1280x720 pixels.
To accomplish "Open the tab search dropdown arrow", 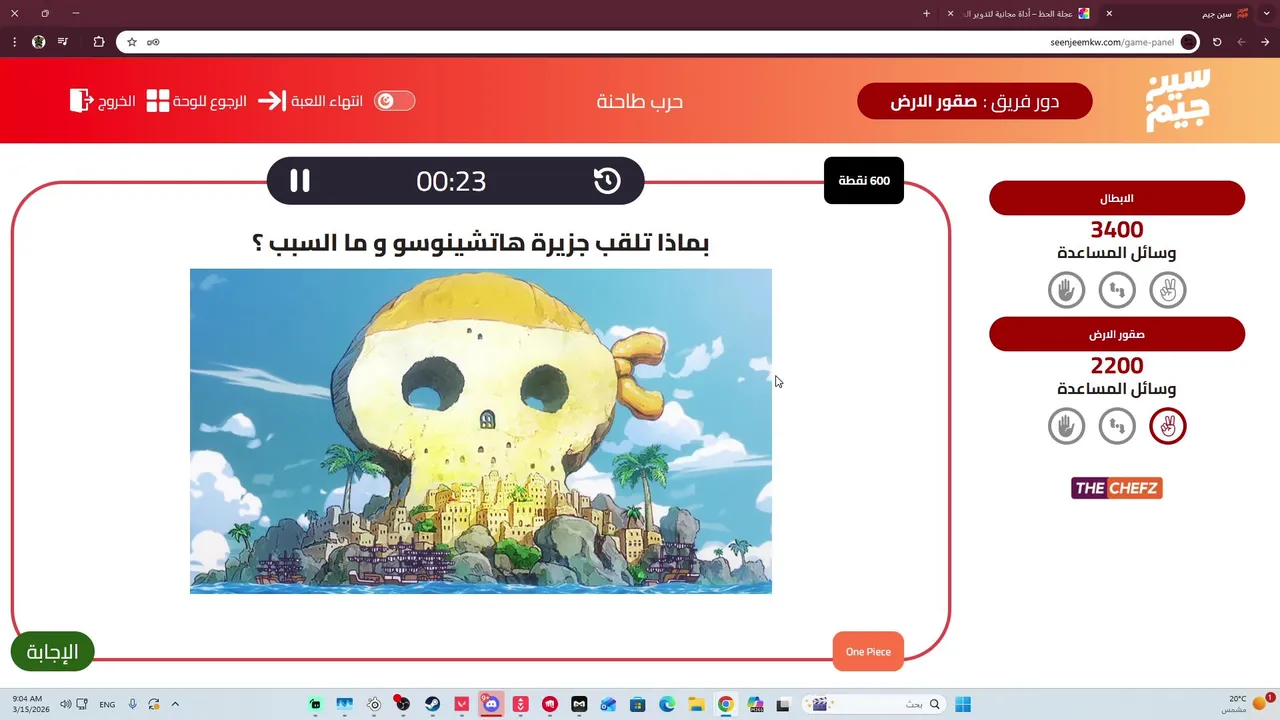I will 1268,13.
